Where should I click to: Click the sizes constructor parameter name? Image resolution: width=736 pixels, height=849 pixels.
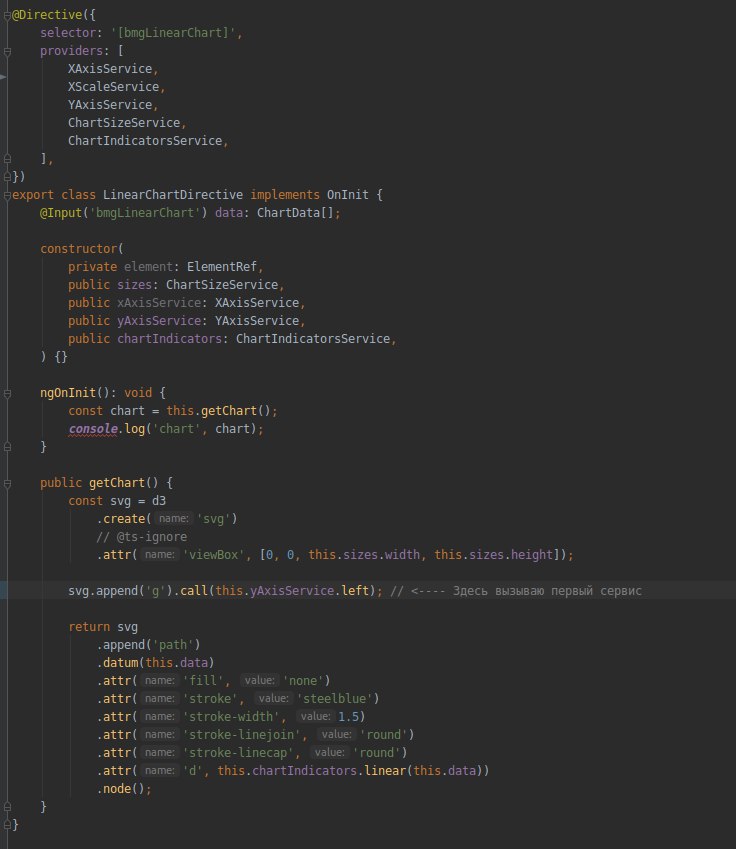click(x=134, y=285)
